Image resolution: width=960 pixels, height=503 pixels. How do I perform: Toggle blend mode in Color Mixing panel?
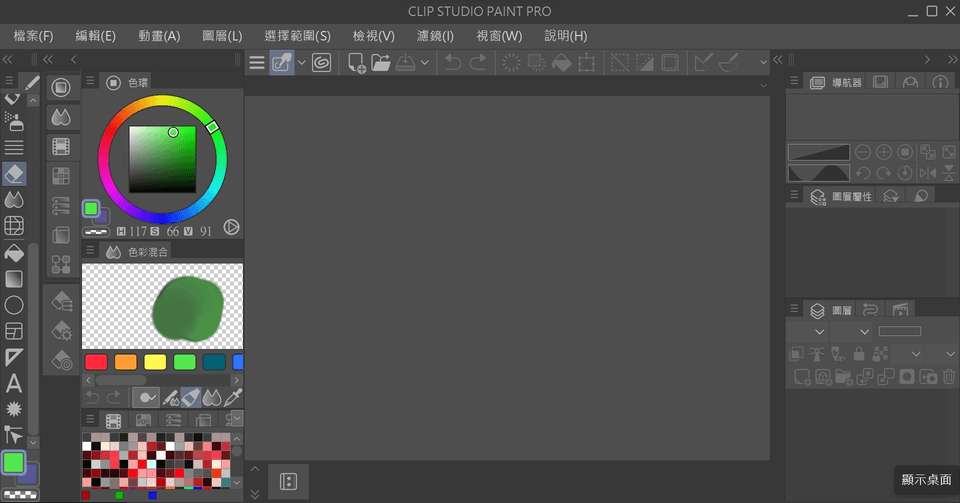click(x=212, y=398)
